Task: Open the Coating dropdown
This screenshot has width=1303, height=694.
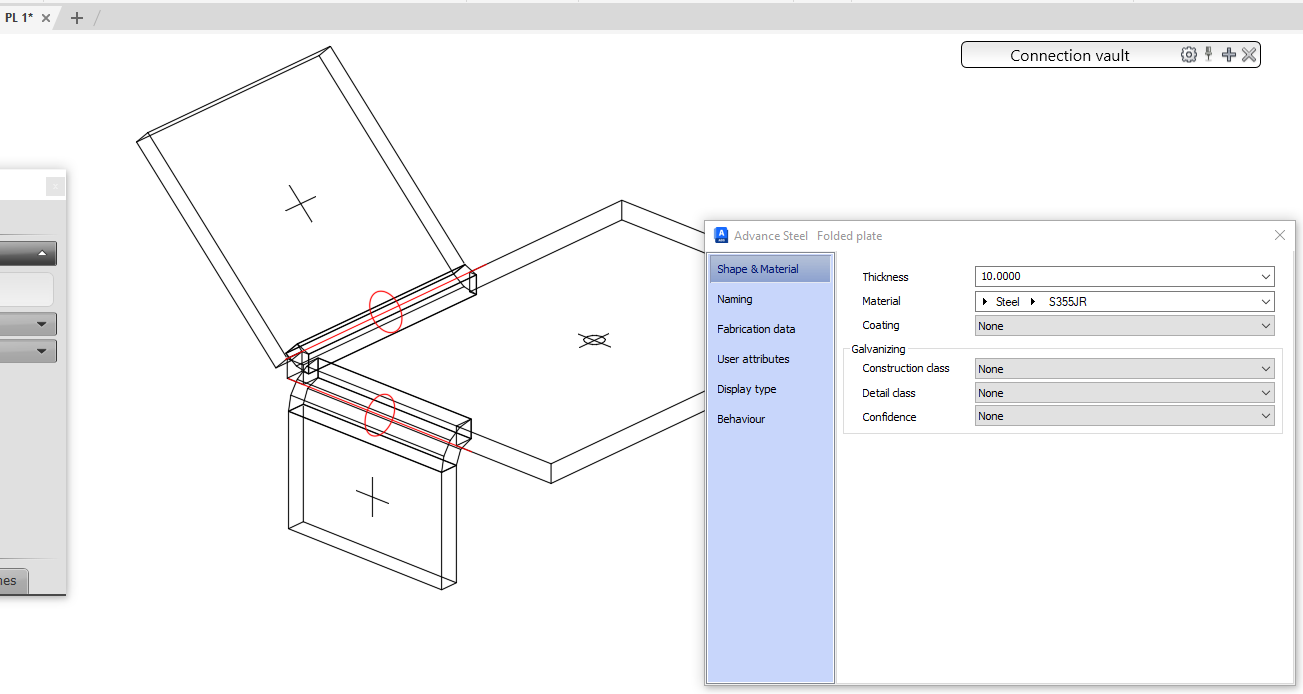Action: (x=1264, y=325)
